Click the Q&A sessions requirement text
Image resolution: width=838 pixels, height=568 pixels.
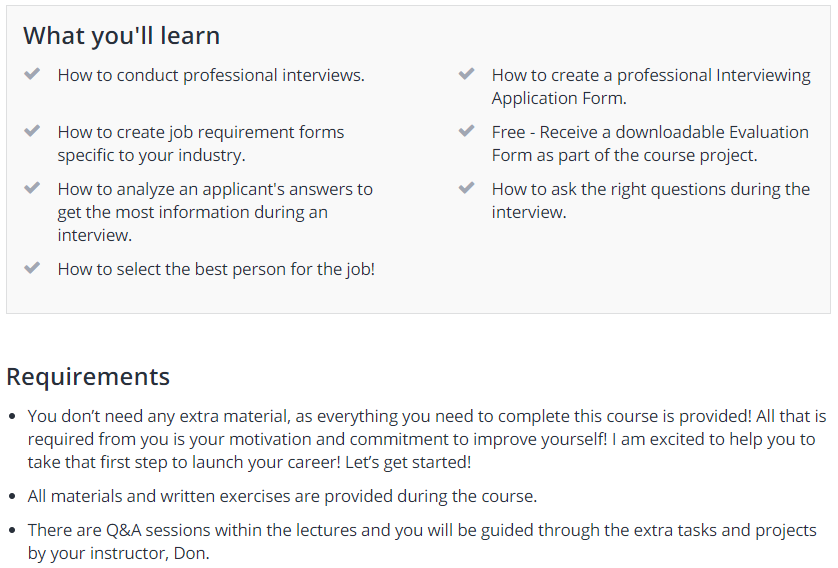[x=422, y=541]
